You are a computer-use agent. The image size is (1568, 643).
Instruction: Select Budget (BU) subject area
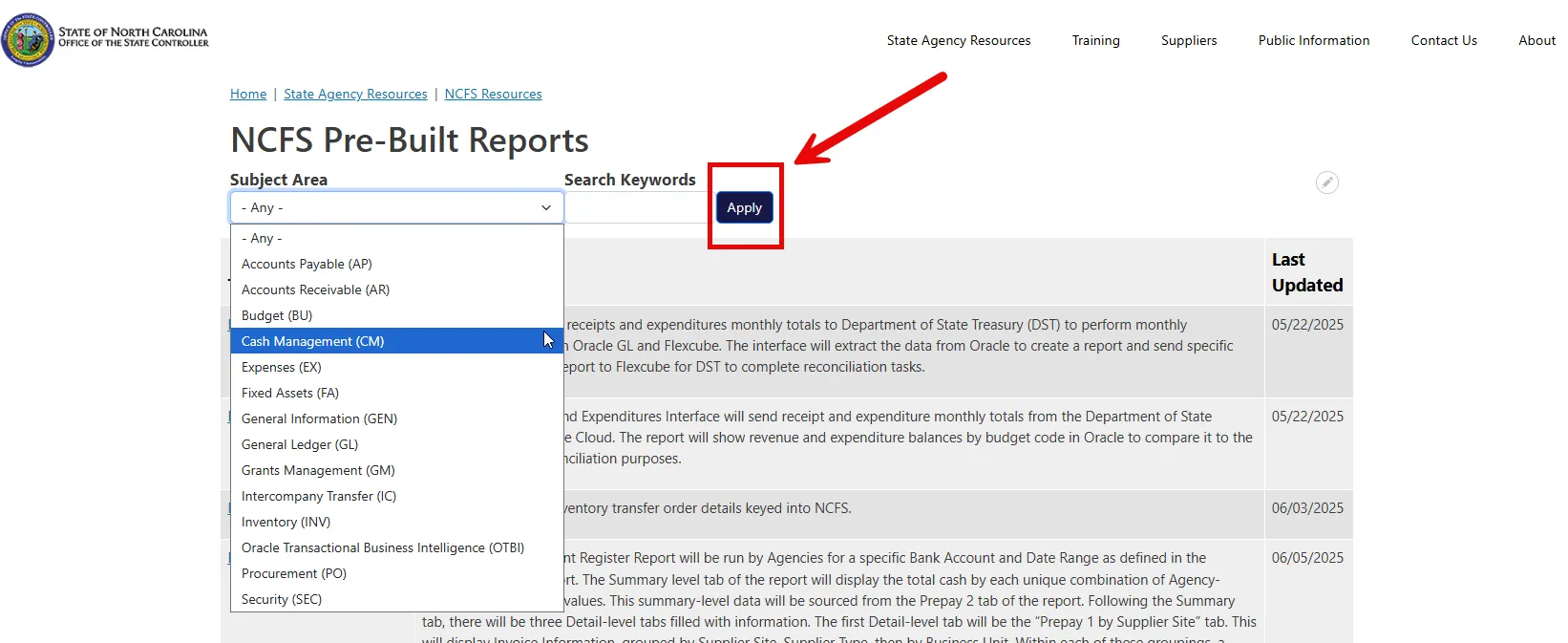(277, 315)
